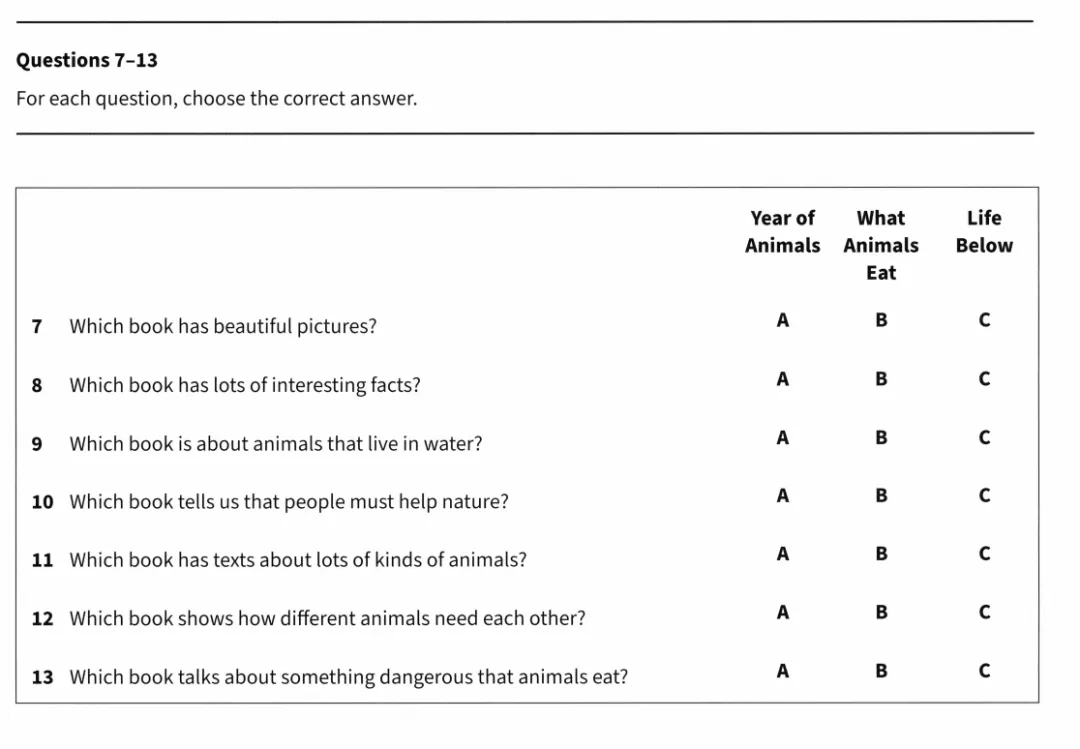This screenshot has width=1080, height=749.
Task: Pick C for question 13
Action: tap(984, 671)
